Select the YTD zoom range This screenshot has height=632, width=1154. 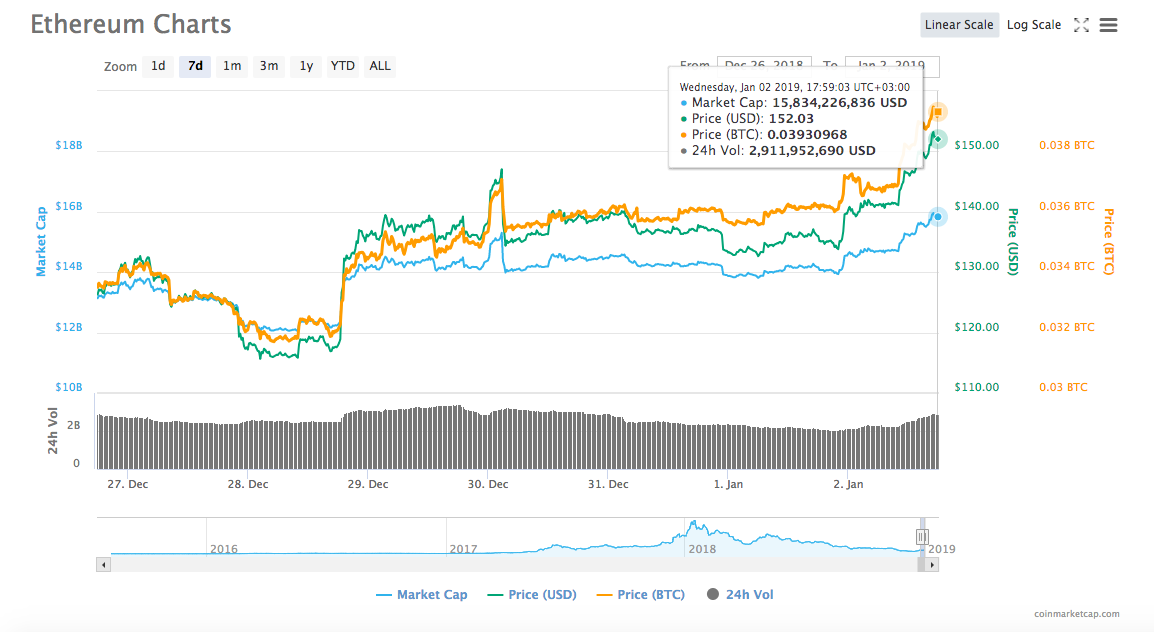coord(342,66)
